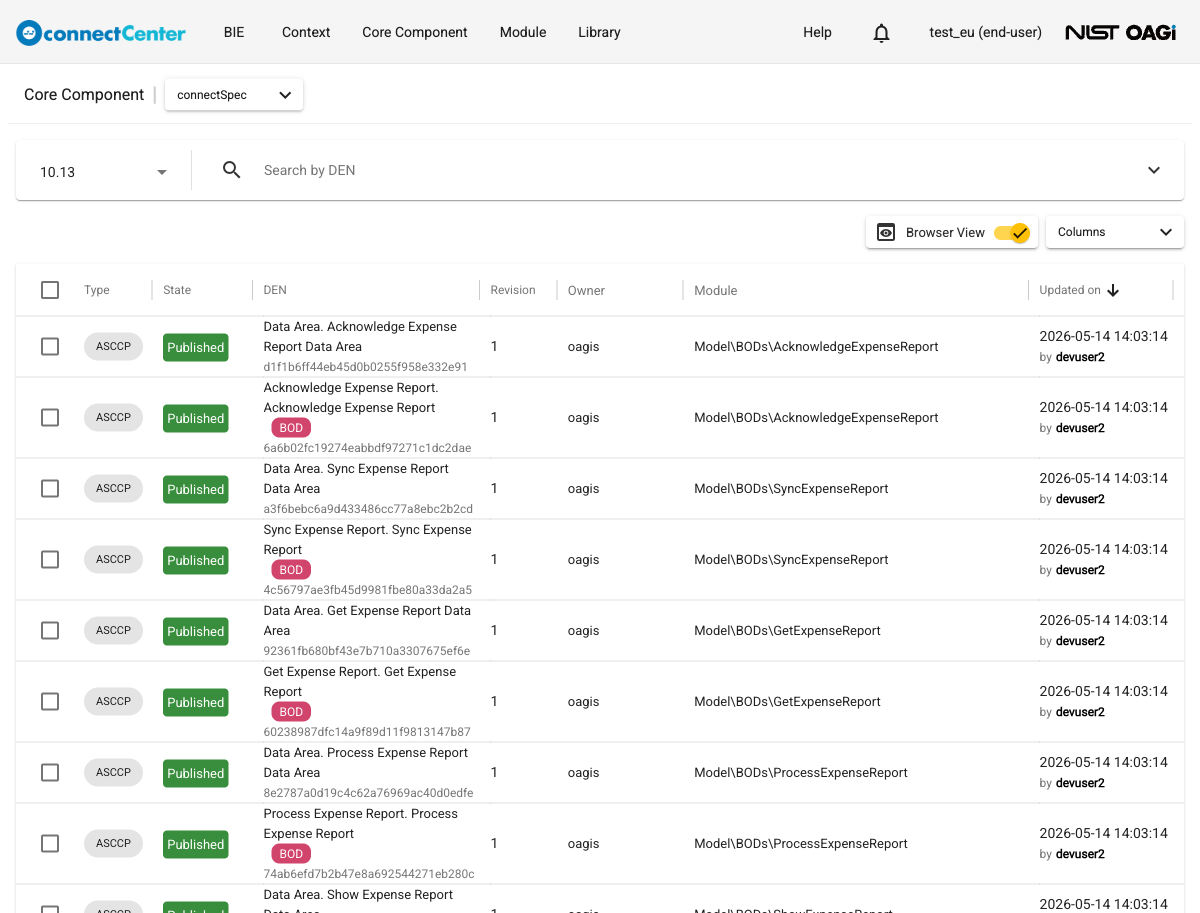
Task: Check Data Area. Process Expense Report row checkbox
Action: 50,772
